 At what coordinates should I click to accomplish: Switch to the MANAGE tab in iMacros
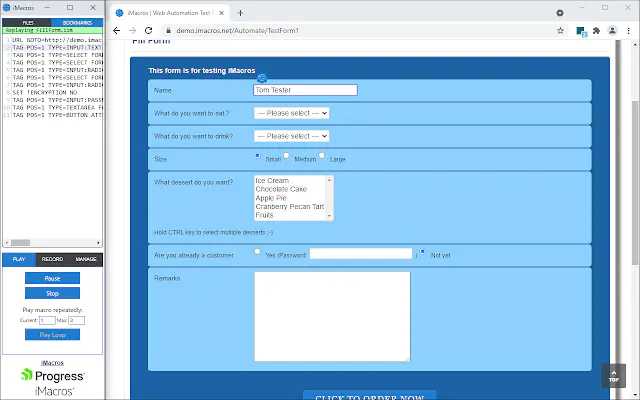pyautogui.click(x=86, y=259)
